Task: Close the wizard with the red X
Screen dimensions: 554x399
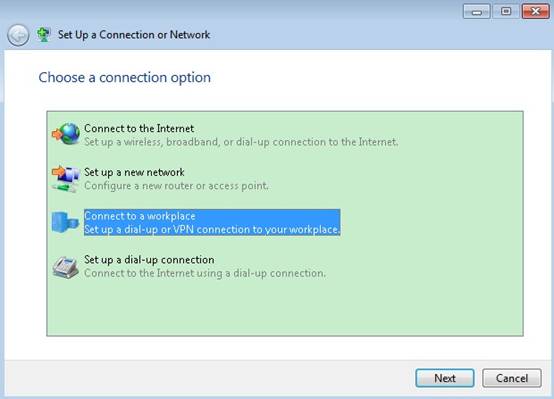Action: tap(536, 11)
